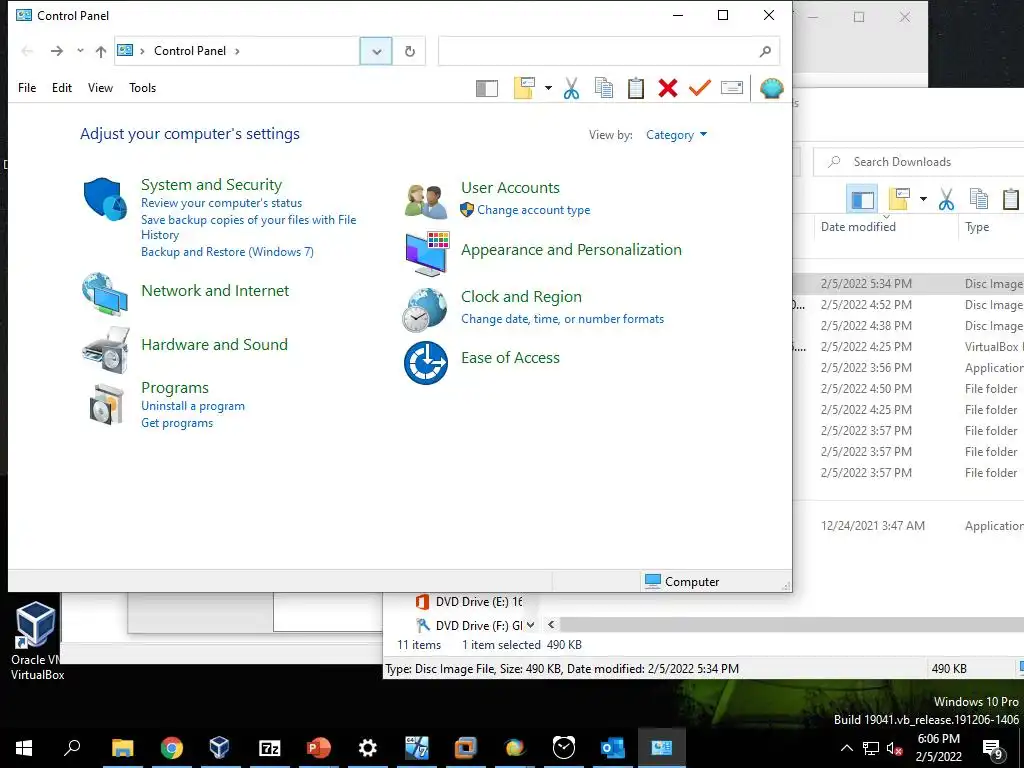Image resolution: width=1024 pixels, height=768 pixels.
Task: Open the Tools menu
Action: coord(142,88)
